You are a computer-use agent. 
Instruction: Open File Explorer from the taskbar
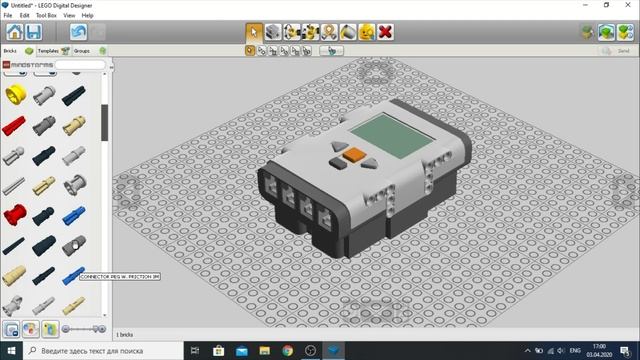(x=264, y=351)
